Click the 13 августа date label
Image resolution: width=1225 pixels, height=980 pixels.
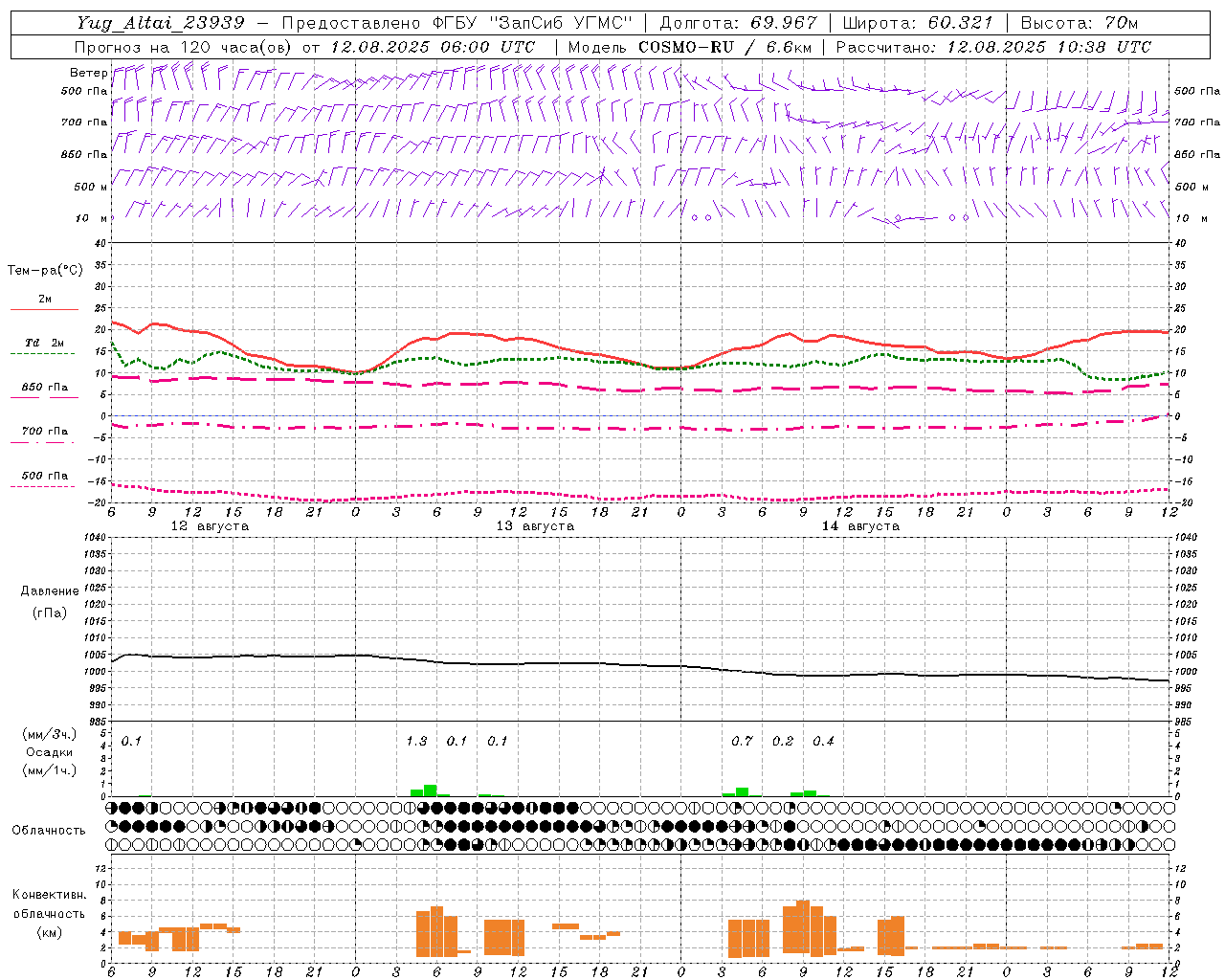(535, 526)
